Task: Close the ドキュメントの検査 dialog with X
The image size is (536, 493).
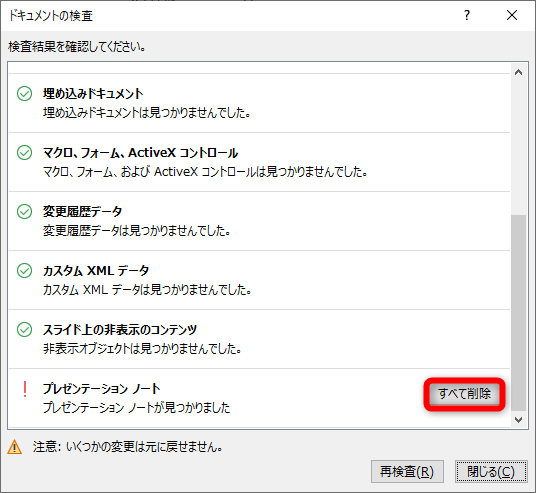Action: (x=512, y=15)
